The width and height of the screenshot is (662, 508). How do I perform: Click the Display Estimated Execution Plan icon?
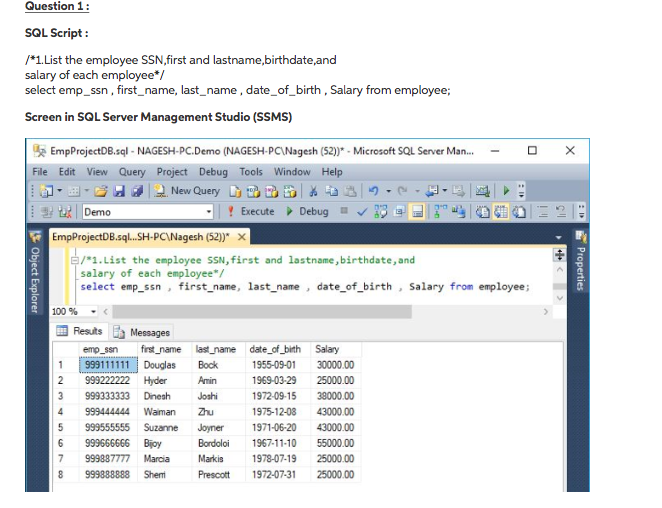[380, 212]
